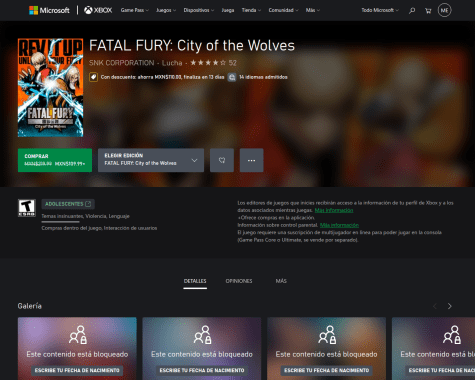Unlock third gallery item with birth date
The image size is (475, 380).
[x=326, y=370]
